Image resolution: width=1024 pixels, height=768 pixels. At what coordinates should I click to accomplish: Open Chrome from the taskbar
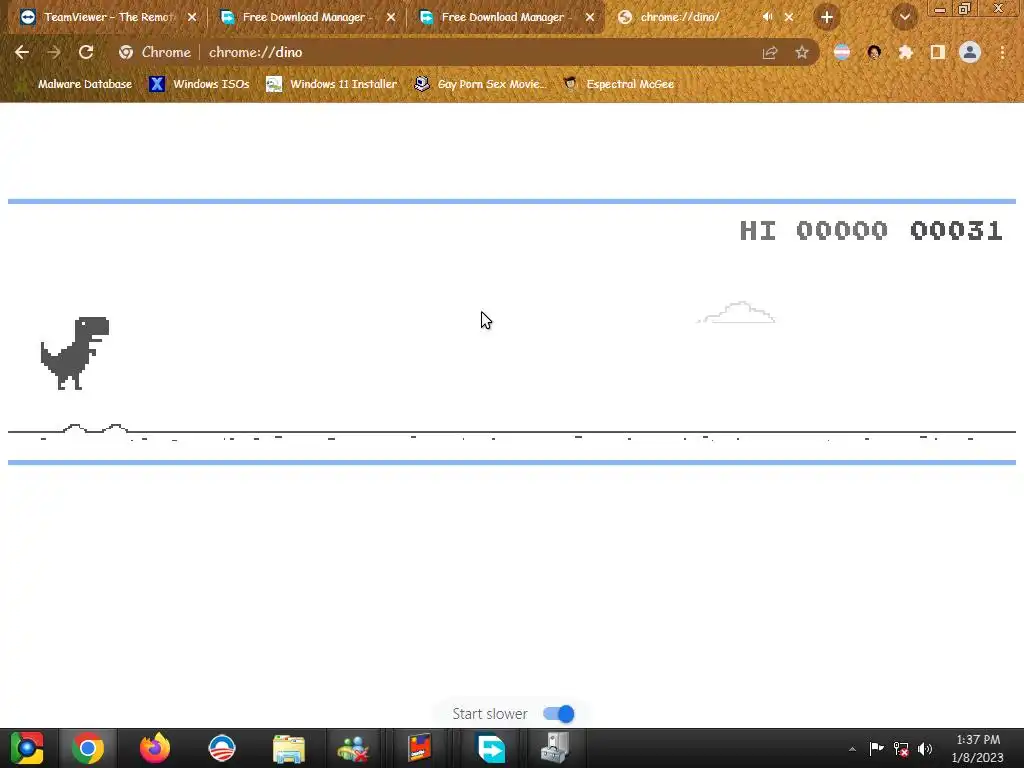pyautogui.click(x=88, y=748)
